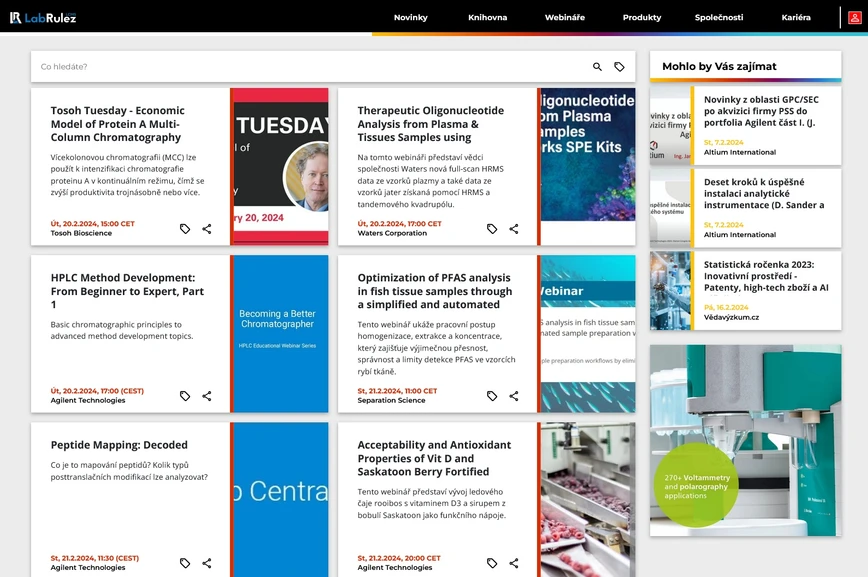Click the berry processing thumbnail image
This screenshot has width=868, height=577.
coord(587,500)
